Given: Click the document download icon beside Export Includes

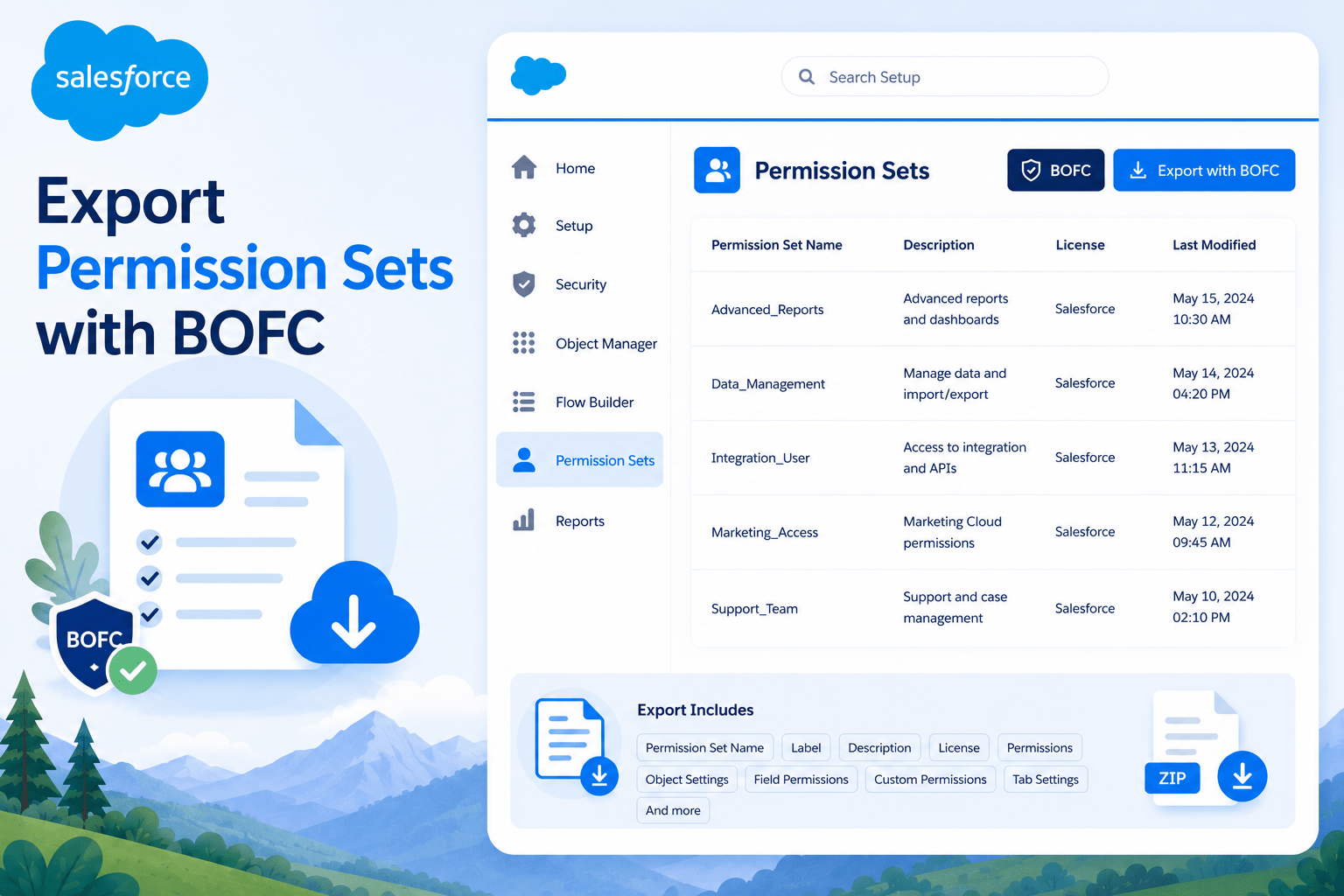Looking at the screenshot, I should pyautogui.click(x=577, y=745).
